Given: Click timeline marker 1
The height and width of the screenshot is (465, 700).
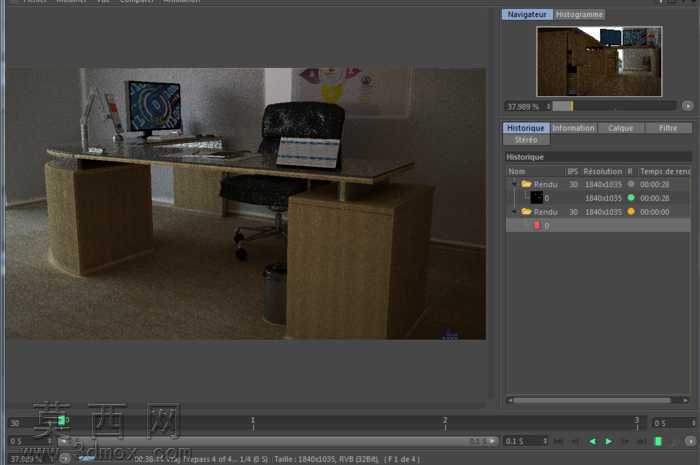Looking at the screenshot, I should click(253, 423).
